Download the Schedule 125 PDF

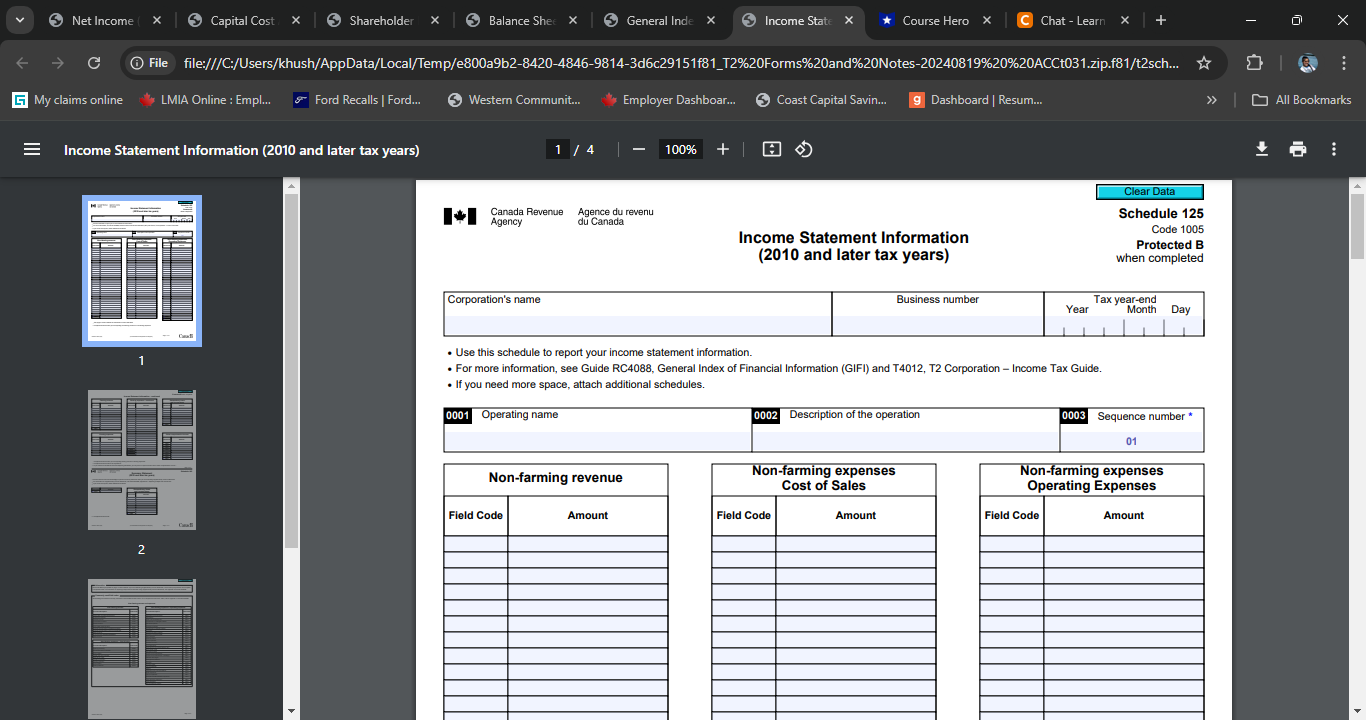pos(1261,149)
